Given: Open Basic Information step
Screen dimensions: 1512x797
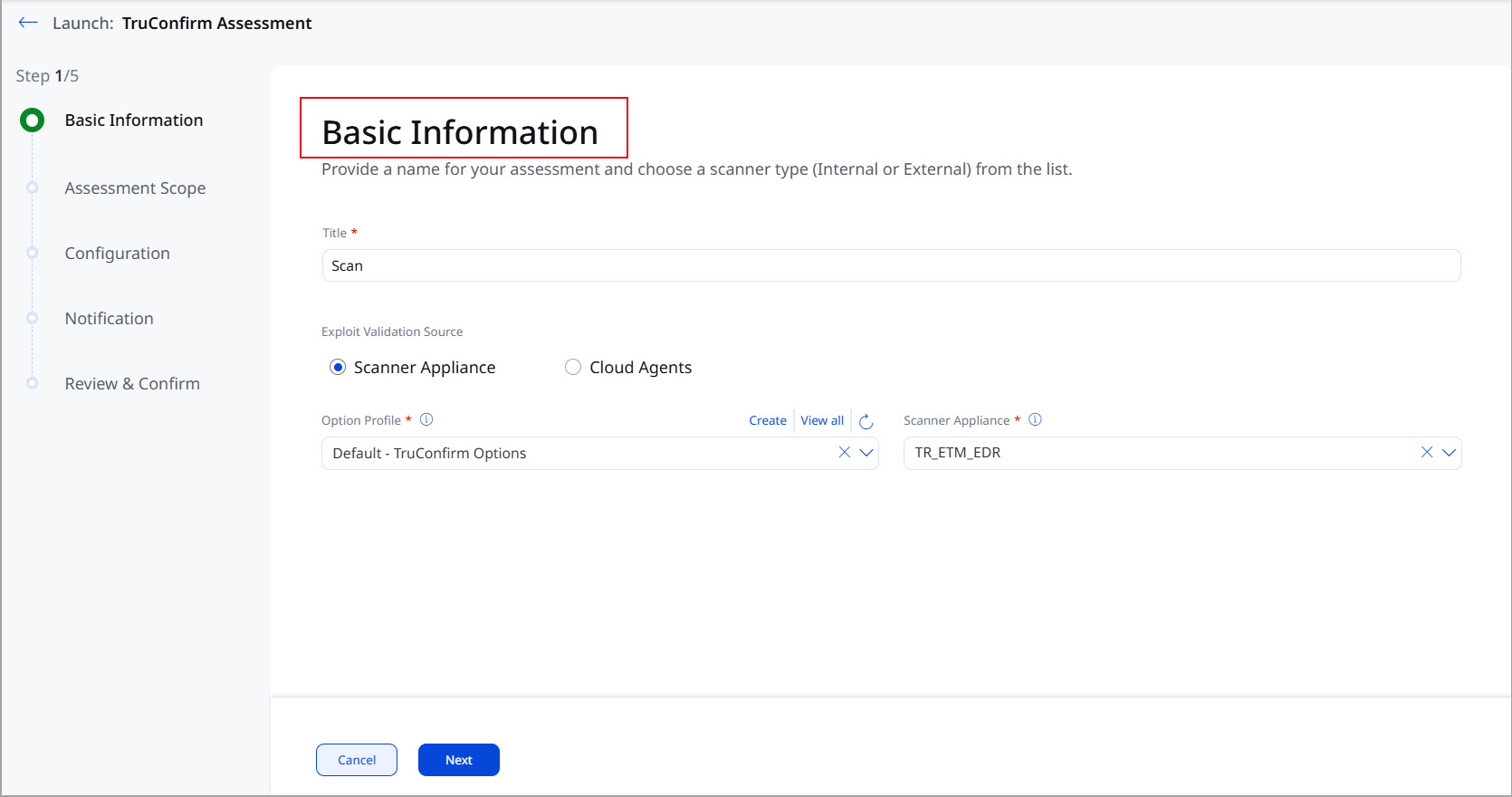Looking at the screenshot, I should click(x=133, y=120).
